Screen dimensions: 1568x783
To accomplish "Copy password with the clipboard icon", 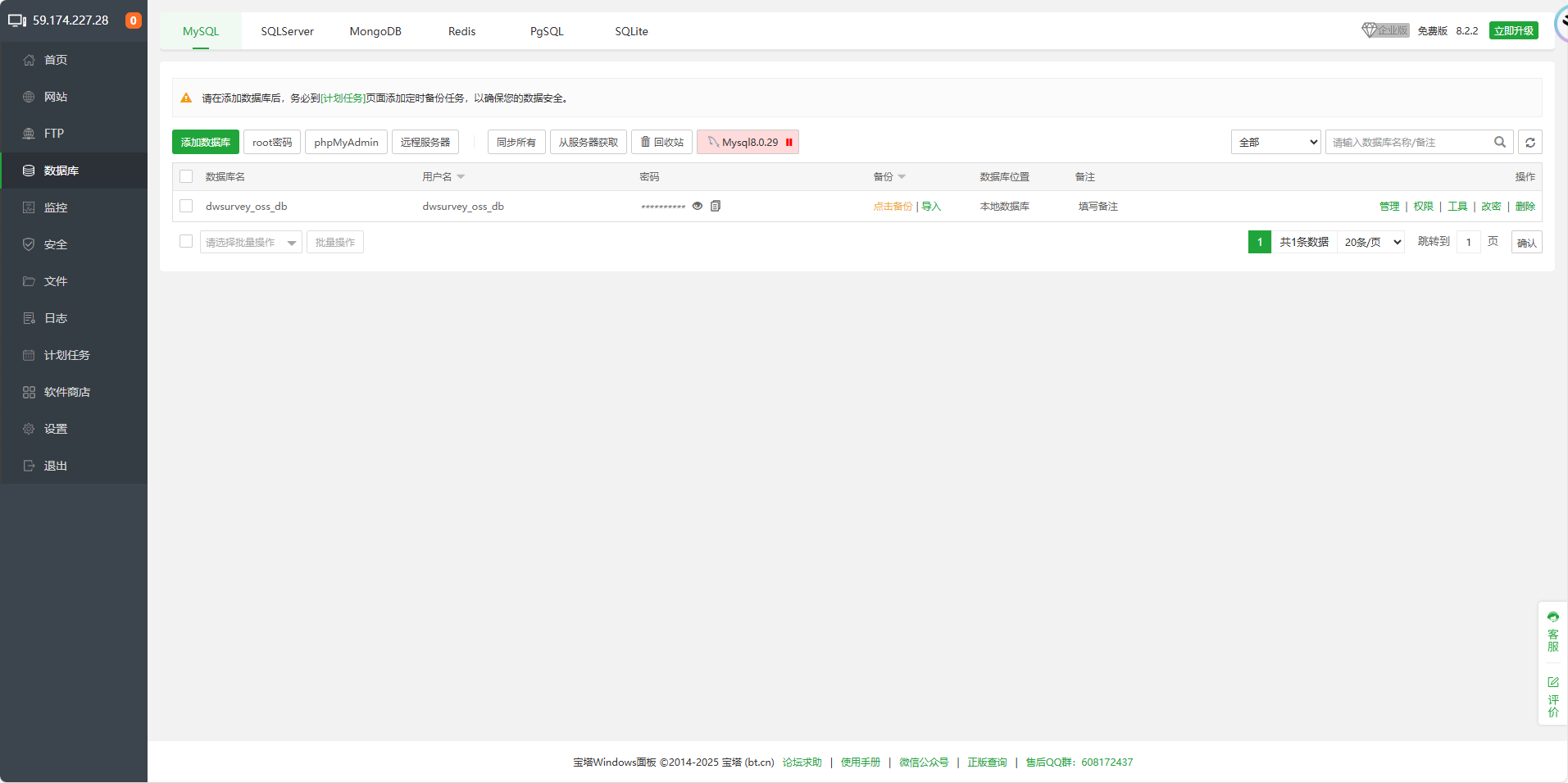I will click(x=716, y=206).
